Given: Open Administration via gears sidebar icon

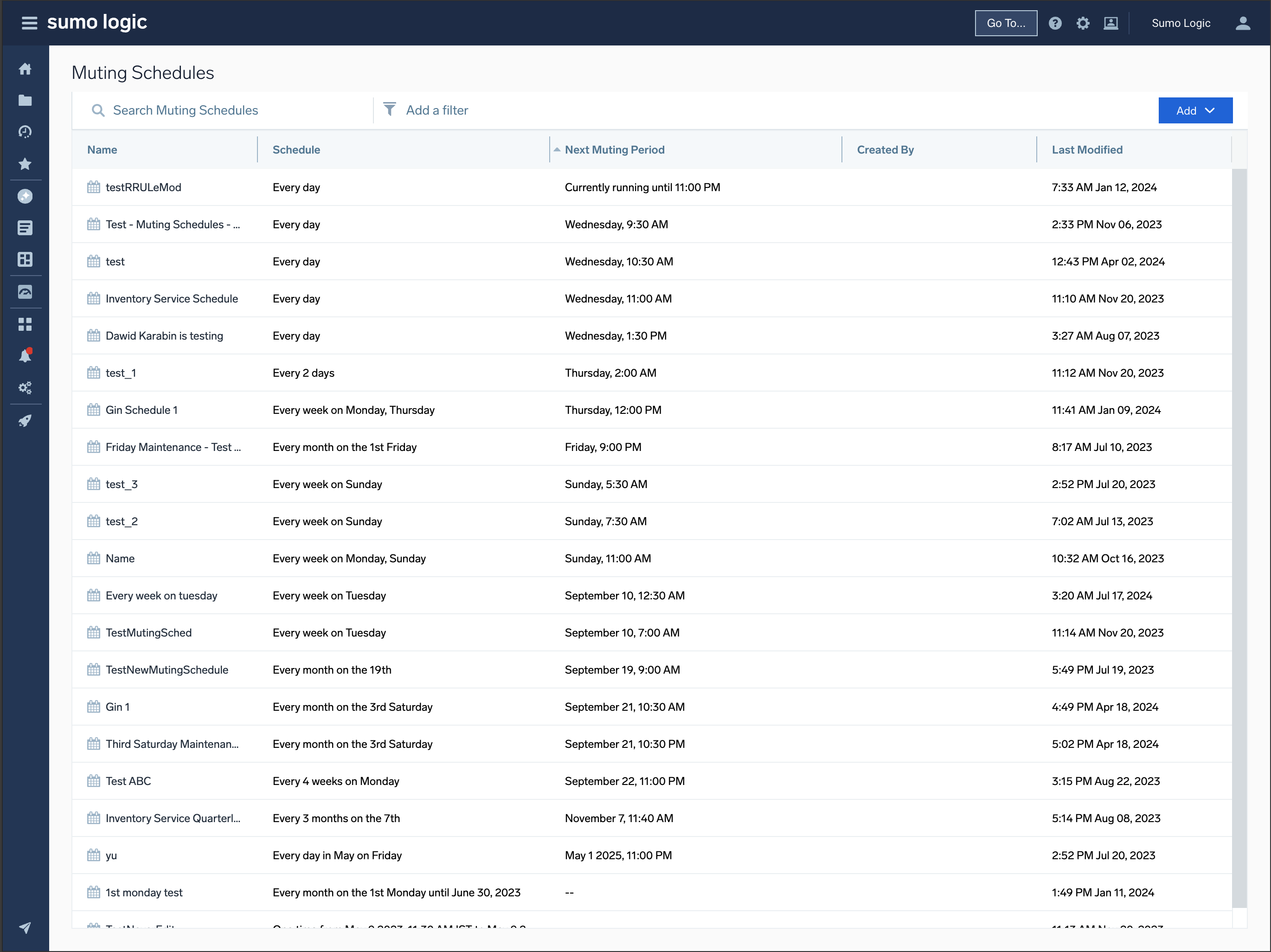Looking at the screenshot, I should click(26, 387).
